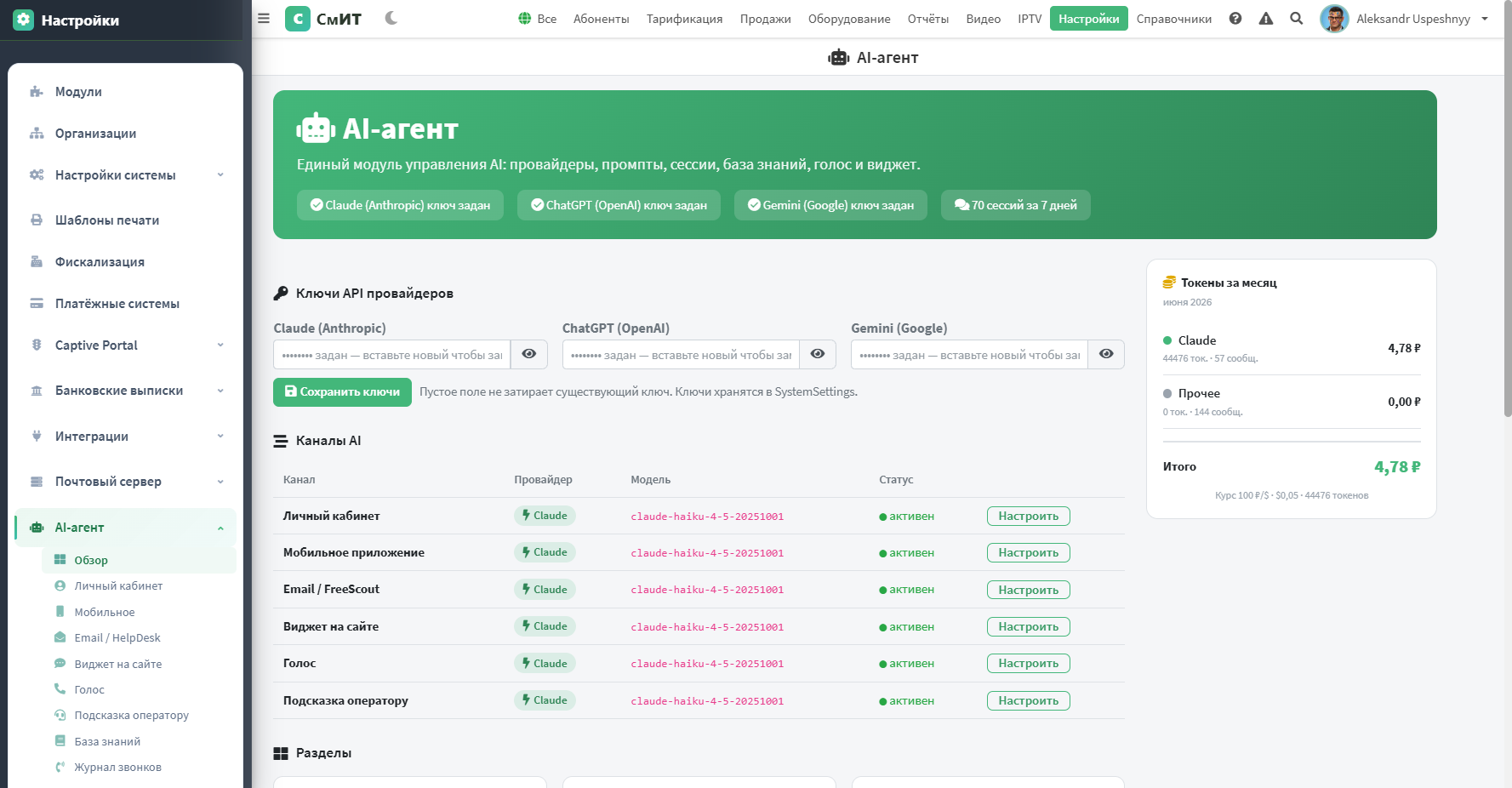The height and width of the screenshot is (788, 1512).
Task: Expand user menu caret next to Aleksandr Uspeshnyy
Action: [1485, 19]
